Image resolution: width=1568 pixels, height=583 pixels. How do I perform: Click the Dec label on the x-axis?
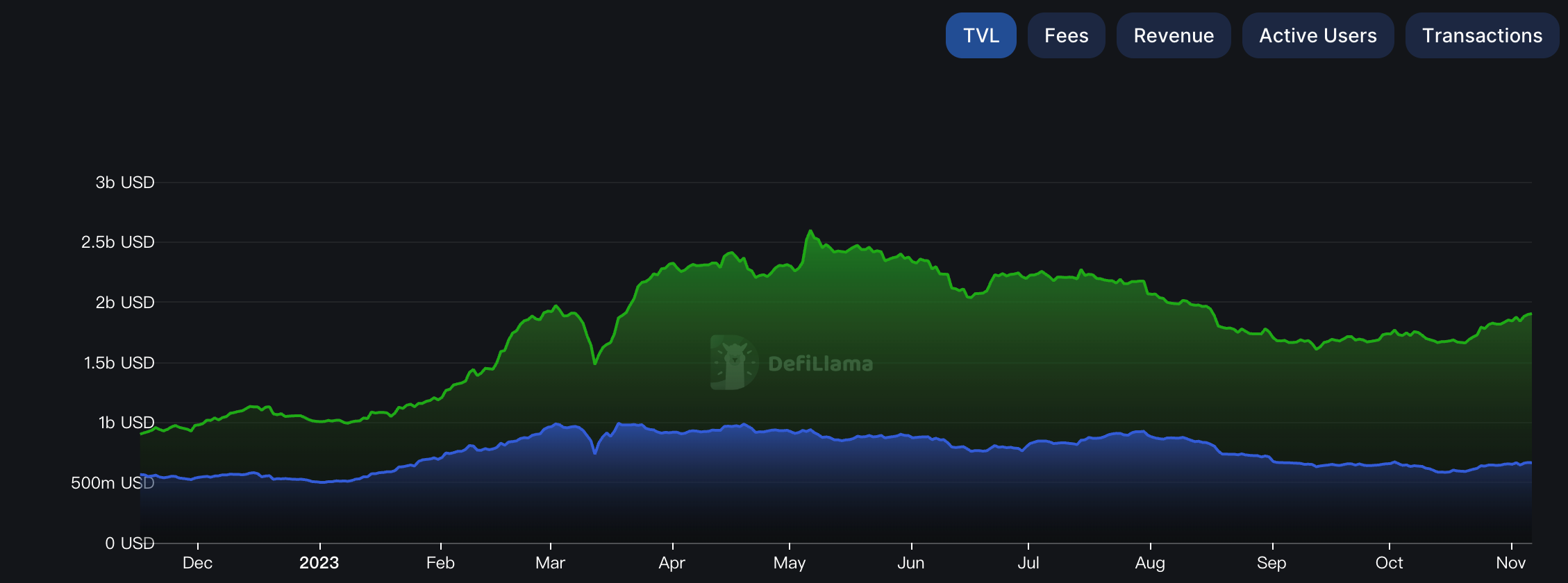coord(197,563)
